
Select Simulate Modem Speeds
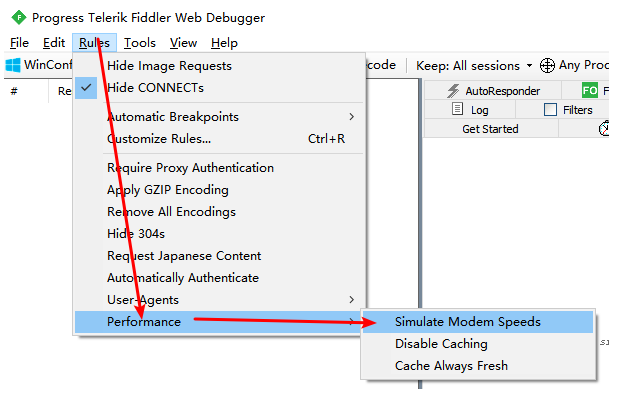[x=478, y=322]
